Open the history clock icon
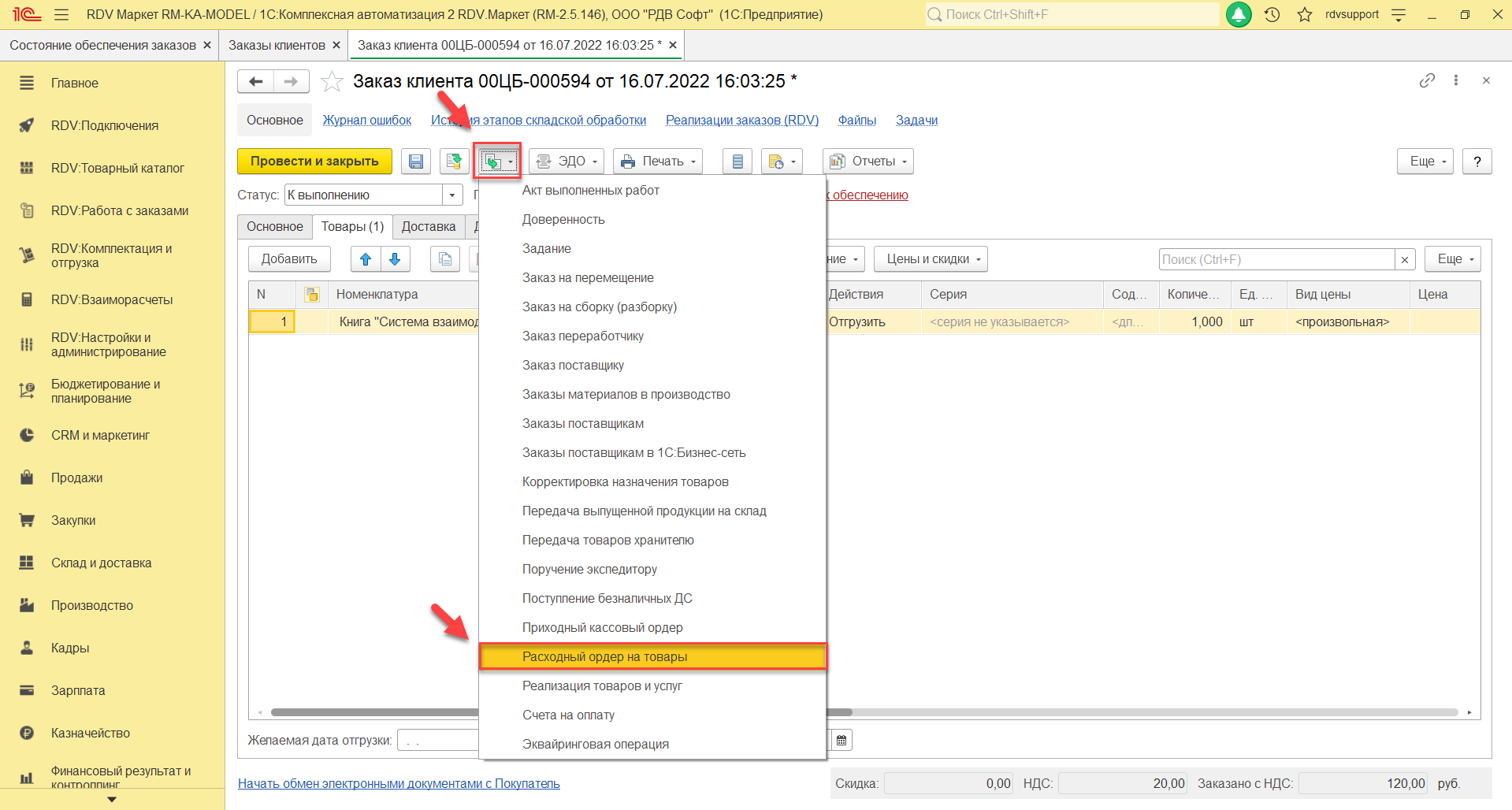Image resolution: width=1512 pixels, height=810 pixels. coord(1272,14)
